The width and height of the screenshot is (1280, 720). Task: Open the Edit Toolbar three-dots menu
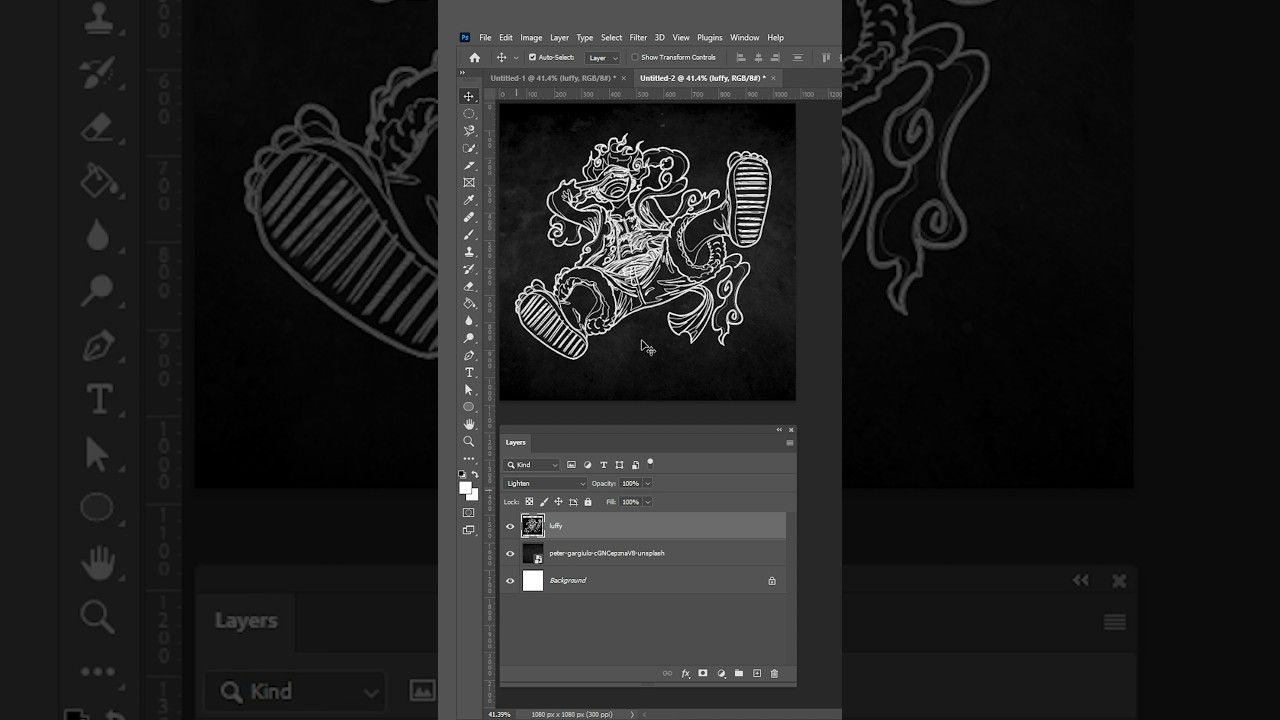(x=469, y=459)
